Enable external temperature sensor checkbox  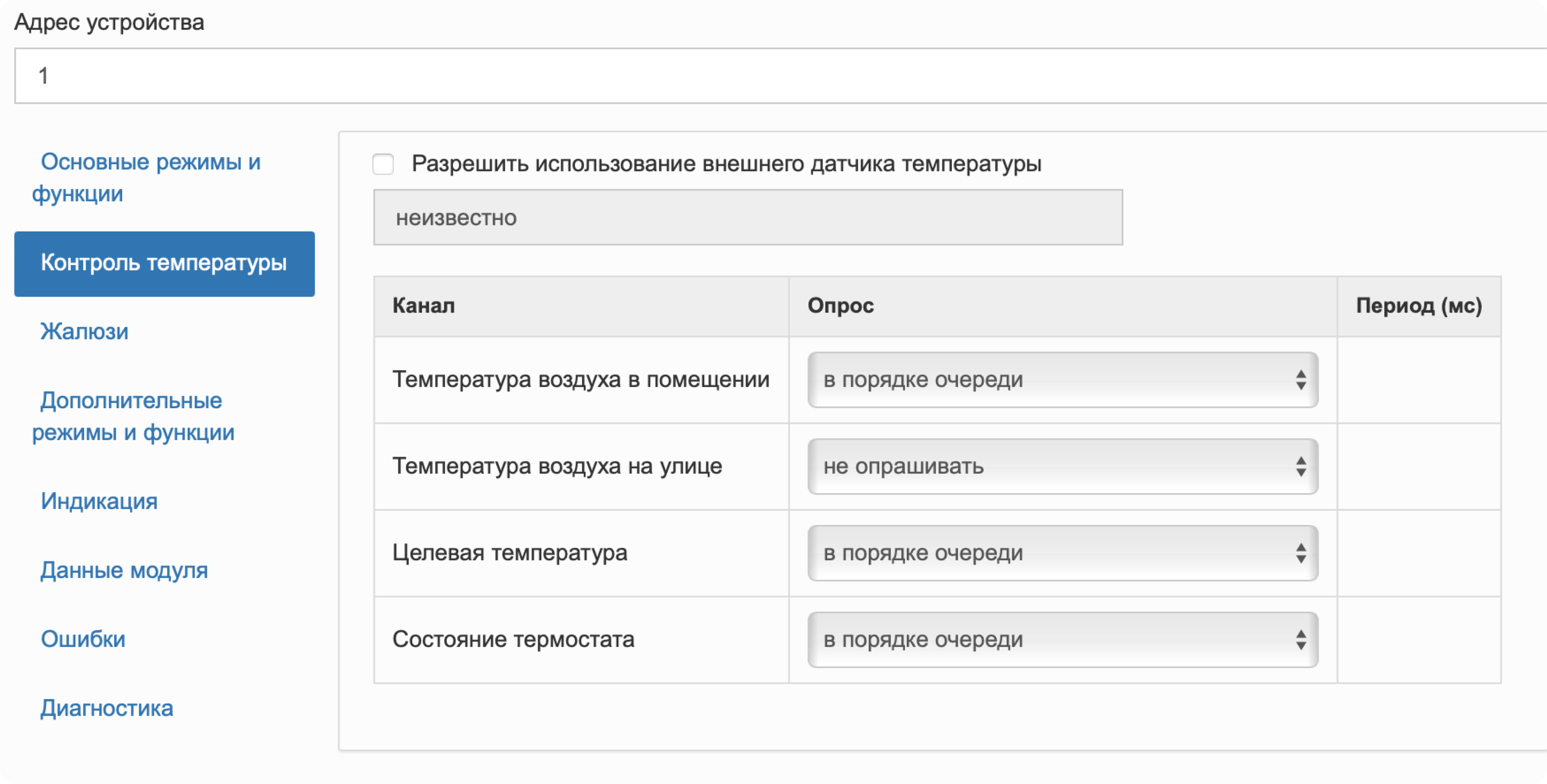click(x=383, y=164)
